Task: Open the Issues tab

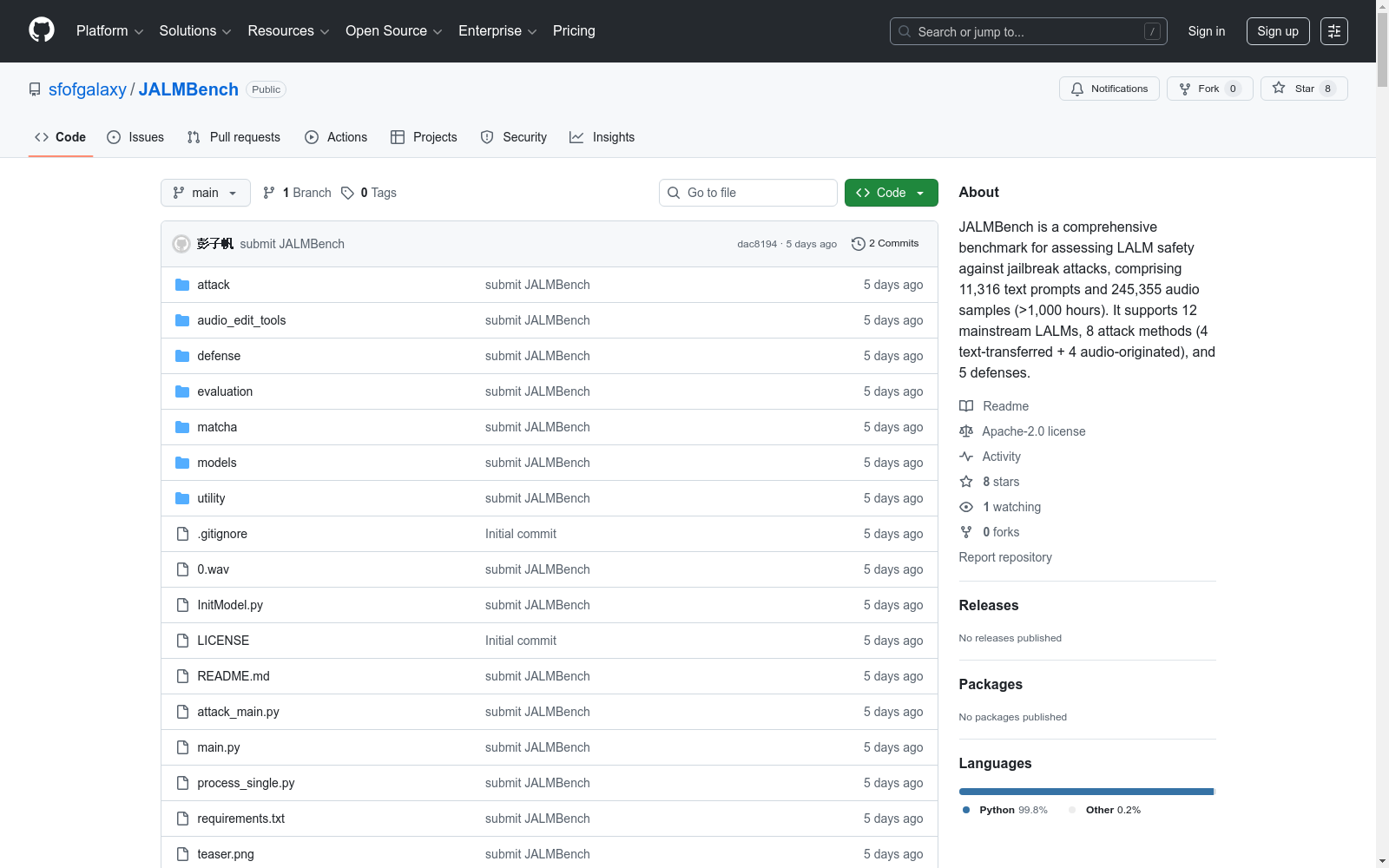Action: coord(135,137)
